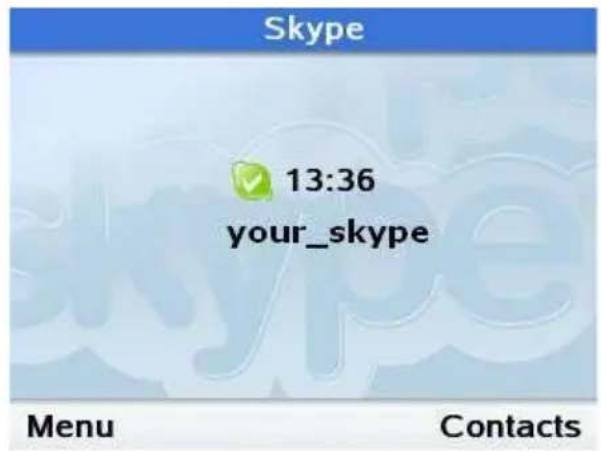Click the green online status icon
This screenshot has height=451, width=601.
[x=251, y=180]
